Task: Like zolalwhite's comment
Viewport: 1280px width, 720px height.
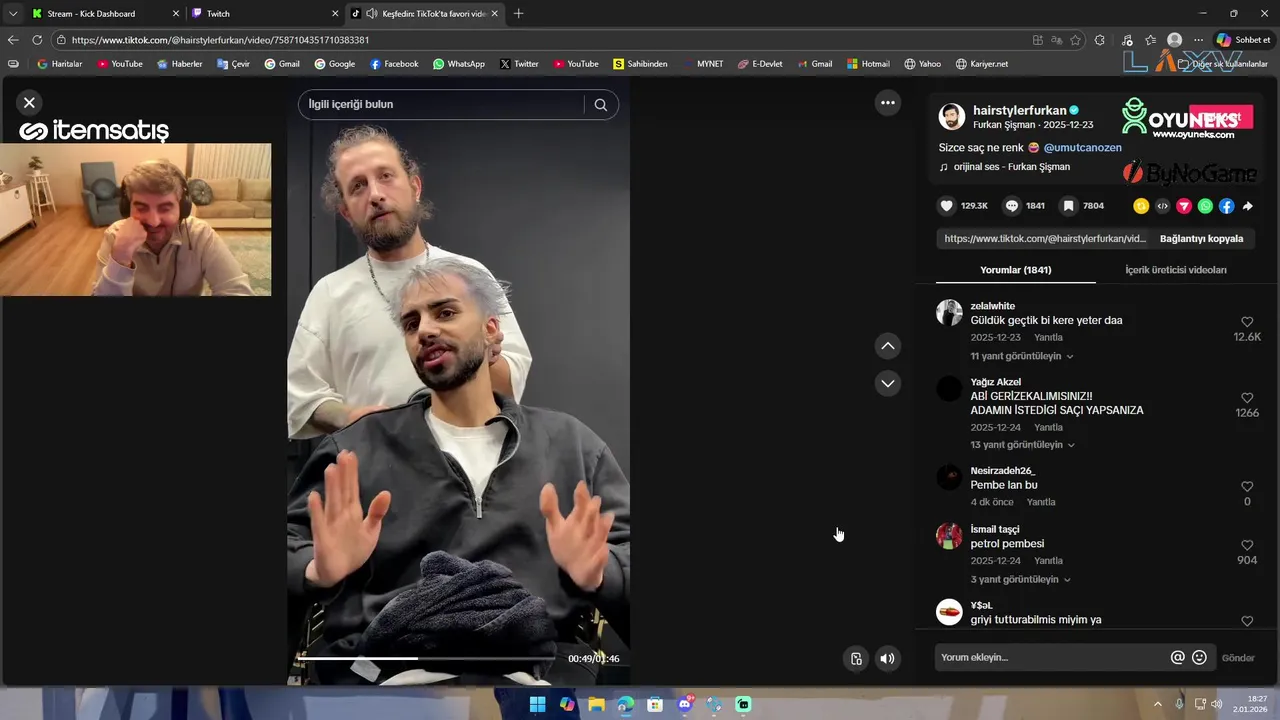Action: pos(1247,322)
